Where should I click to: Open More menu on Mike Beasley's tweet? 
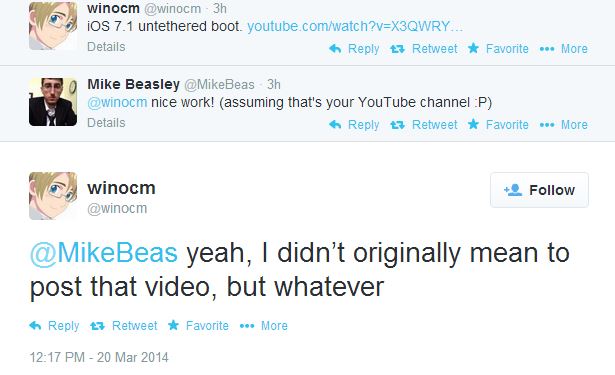pos(564,125)
